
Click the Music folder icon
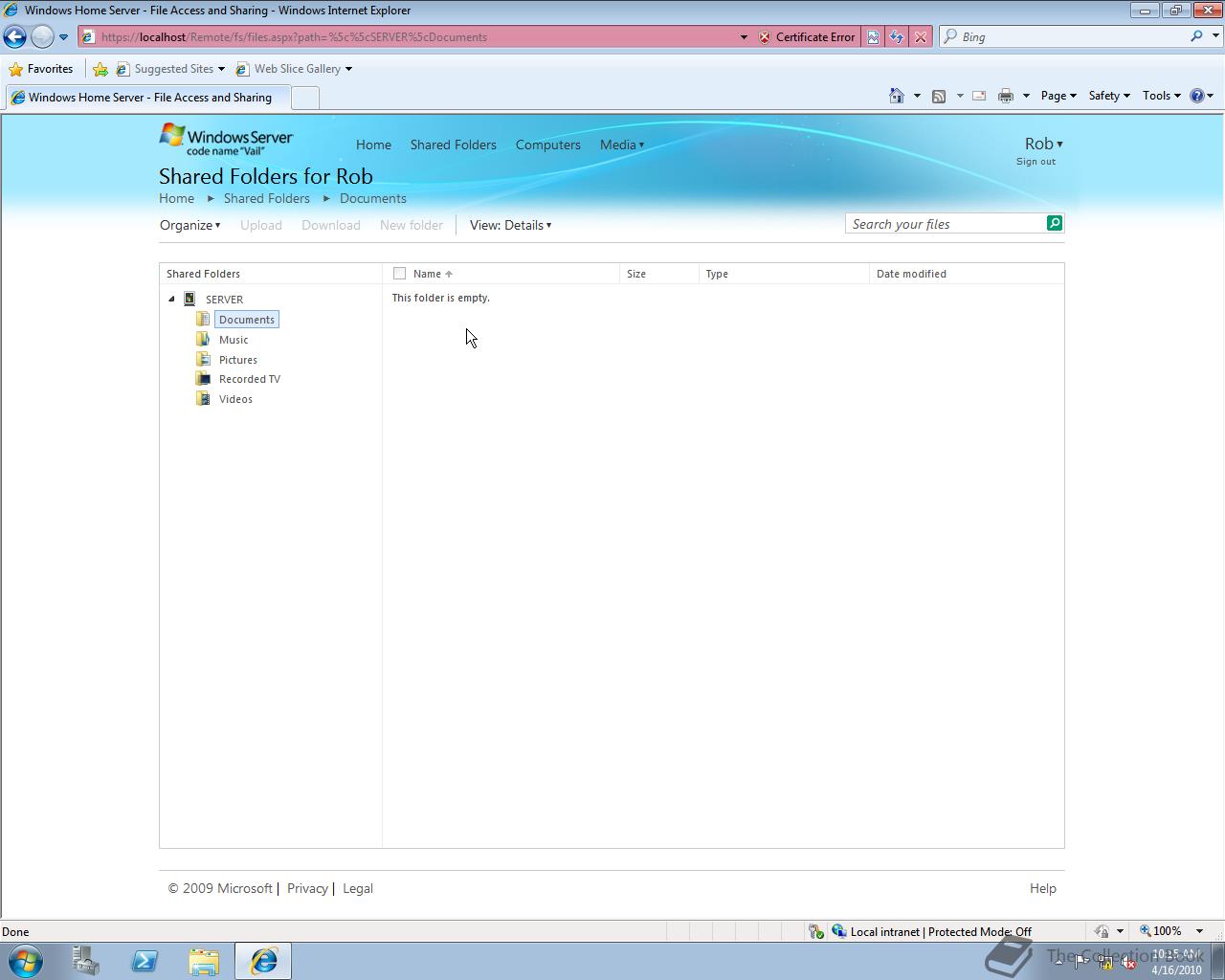[x=203, y=339]
